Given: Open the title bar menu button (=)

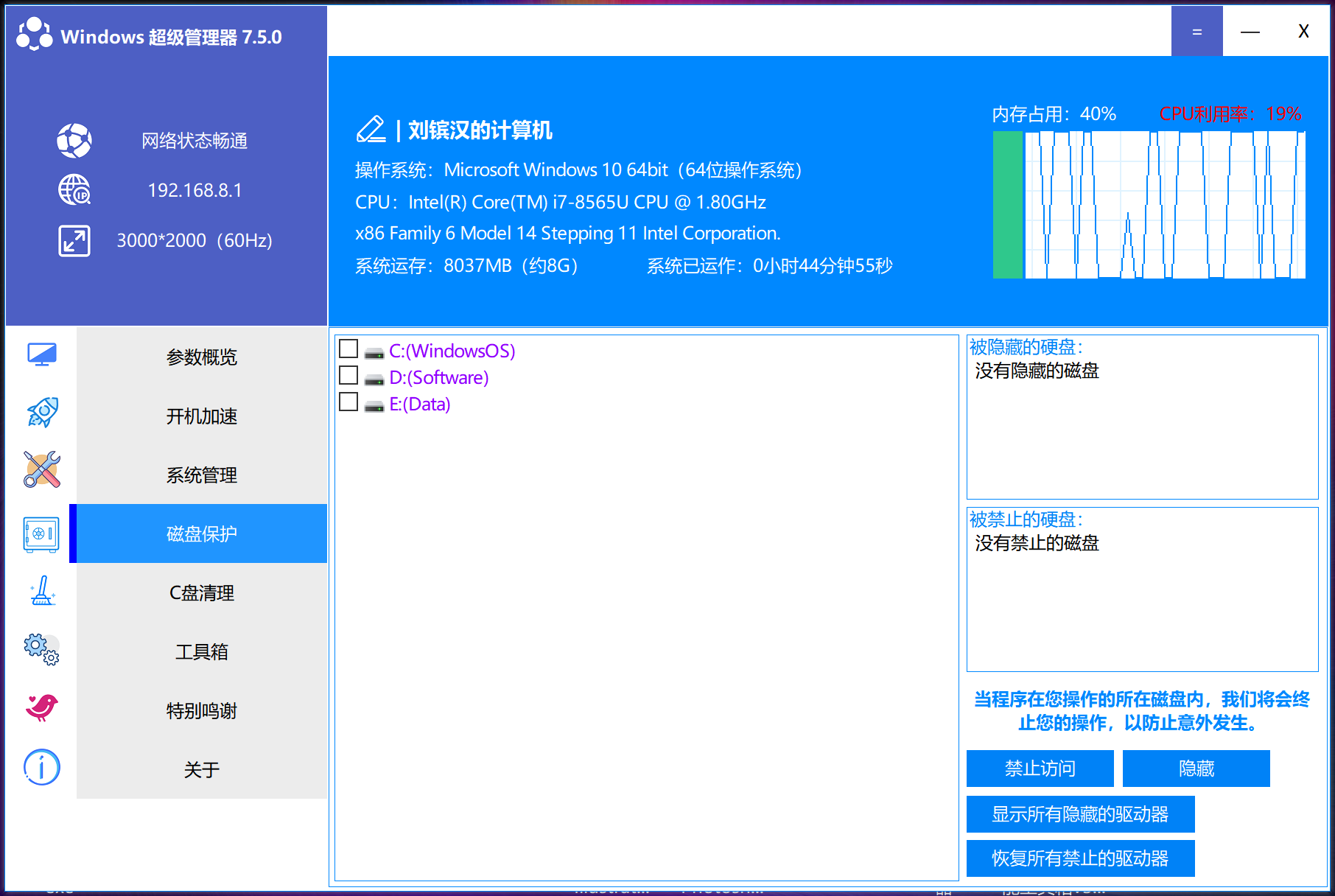Looking at the screenshot, I should click(1197, 31).
